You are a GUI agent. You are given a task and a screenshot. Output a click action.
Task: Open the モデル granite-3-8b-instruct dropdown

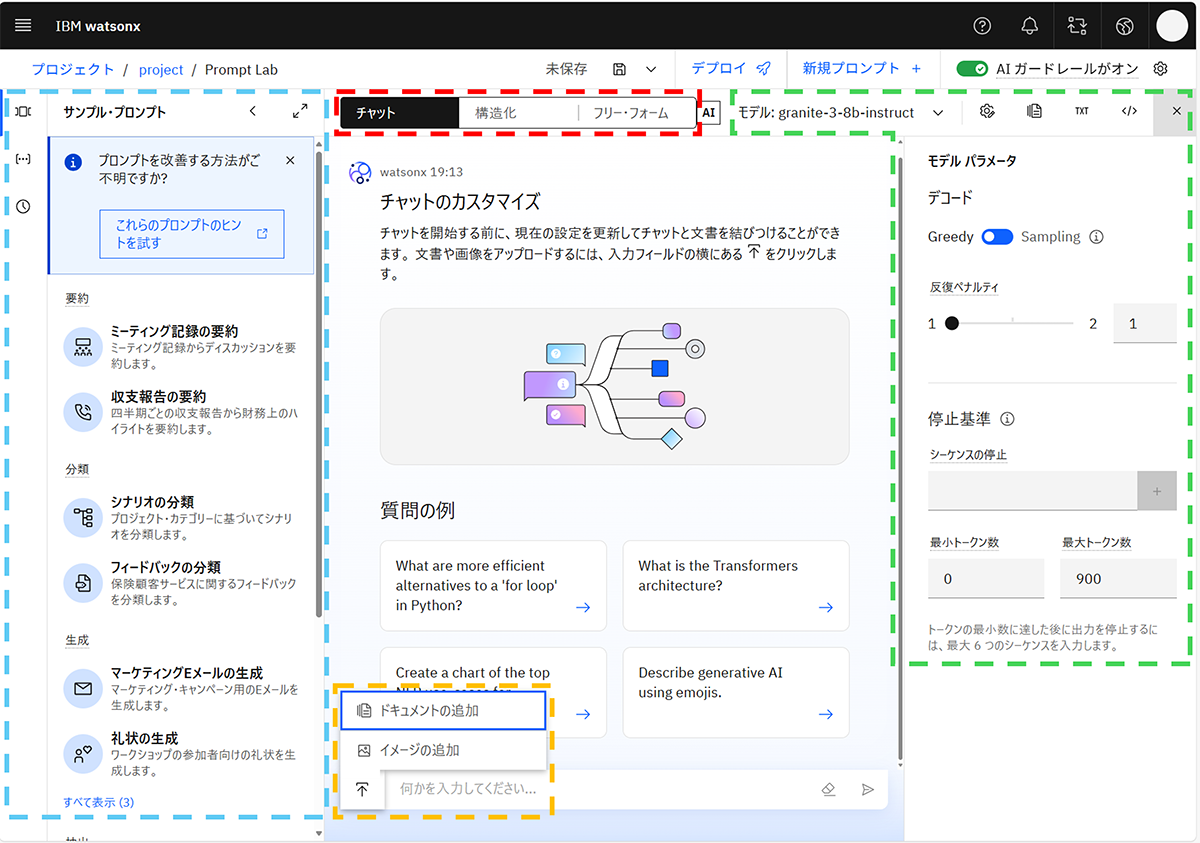pyautogui.click(x=841, y=112)
